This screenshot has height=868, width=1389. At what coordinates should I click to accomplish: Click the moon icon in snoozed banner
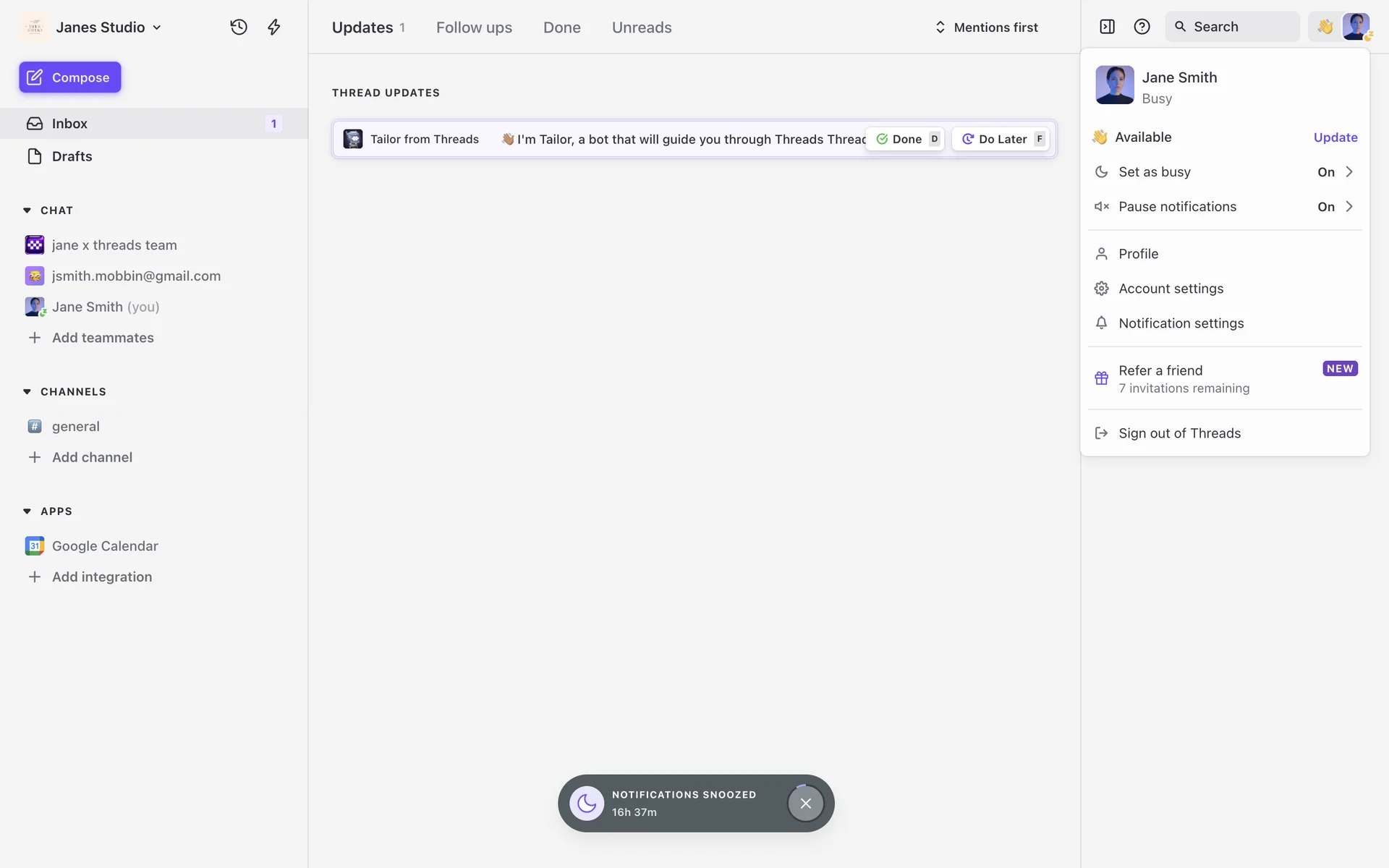click(x=587, y=804)
